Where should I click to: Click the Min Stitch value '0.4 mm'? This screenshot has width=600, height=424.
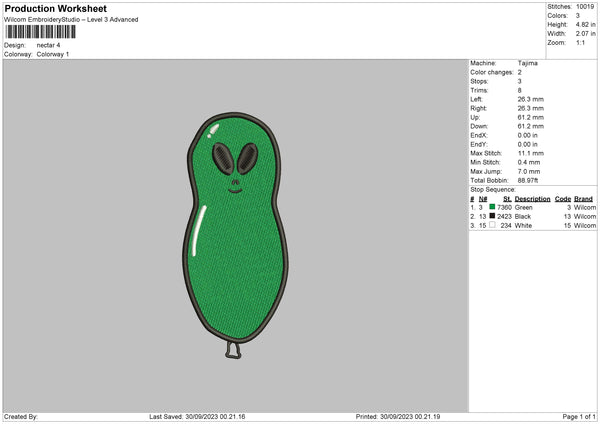pos(529,162)
